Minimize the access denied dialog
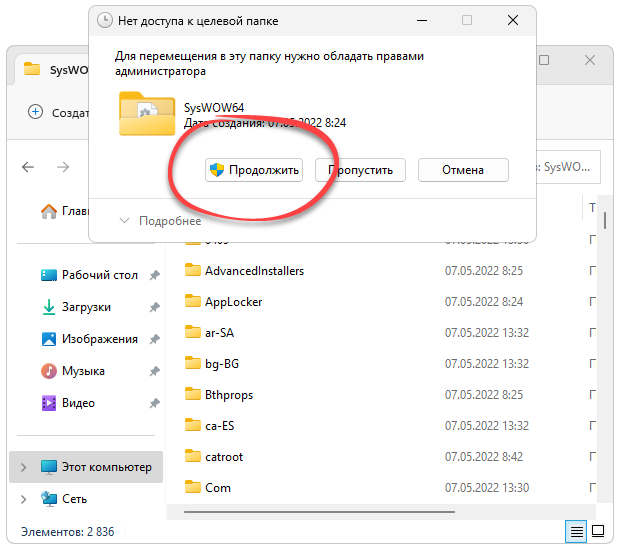The image size is (618, 547). 422,20
